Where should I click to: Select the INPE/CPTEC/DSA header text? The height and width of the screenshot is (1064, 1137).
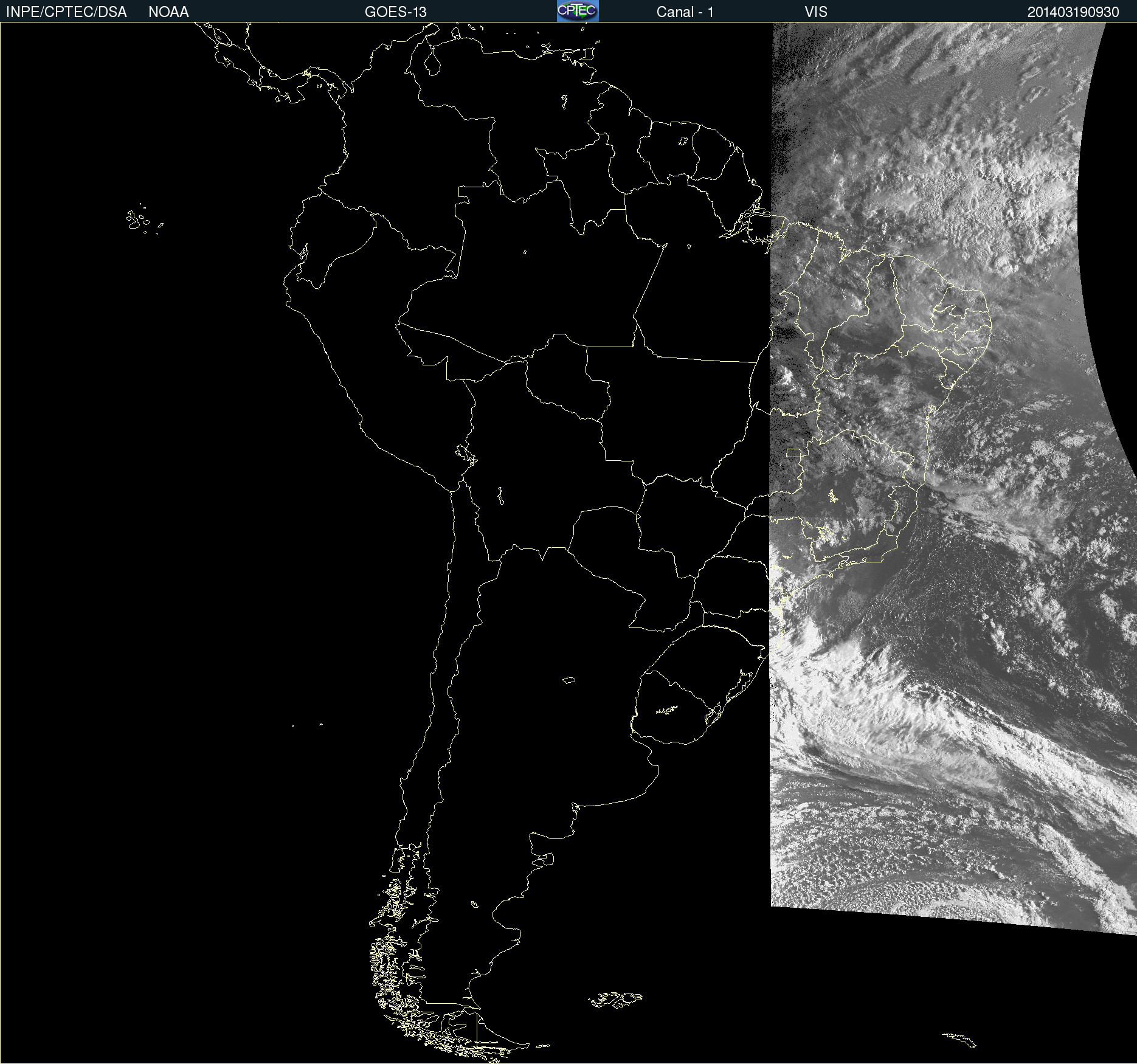point(66,12)
